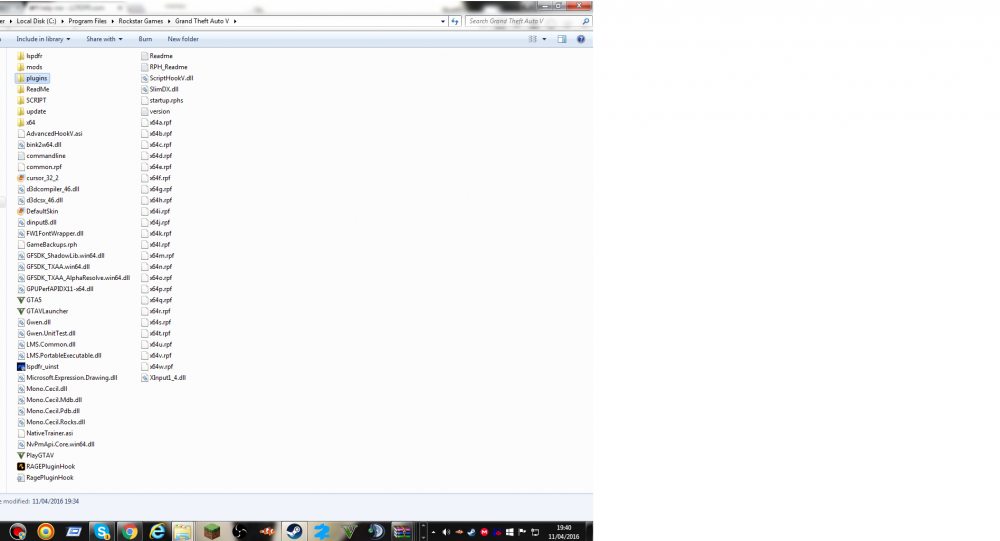This screenshot has height=541, width=1000.
Task: Open the Include in library dropdown
Action: click(x=43, y=39)
